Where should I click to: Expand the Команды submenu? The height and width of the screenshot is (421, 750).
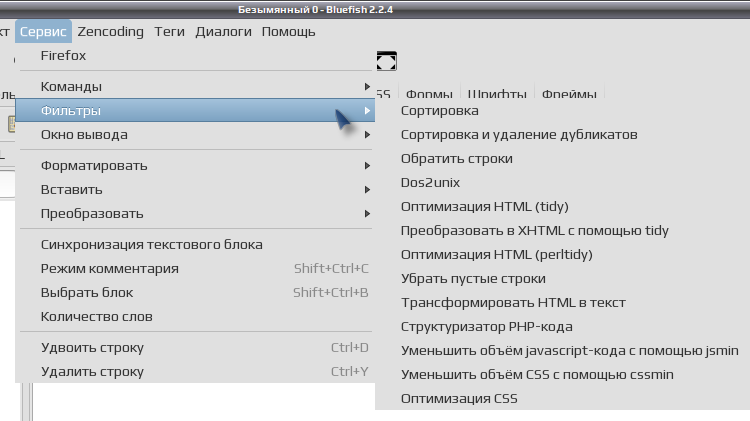pyautogui.click(x=196, y=87)
